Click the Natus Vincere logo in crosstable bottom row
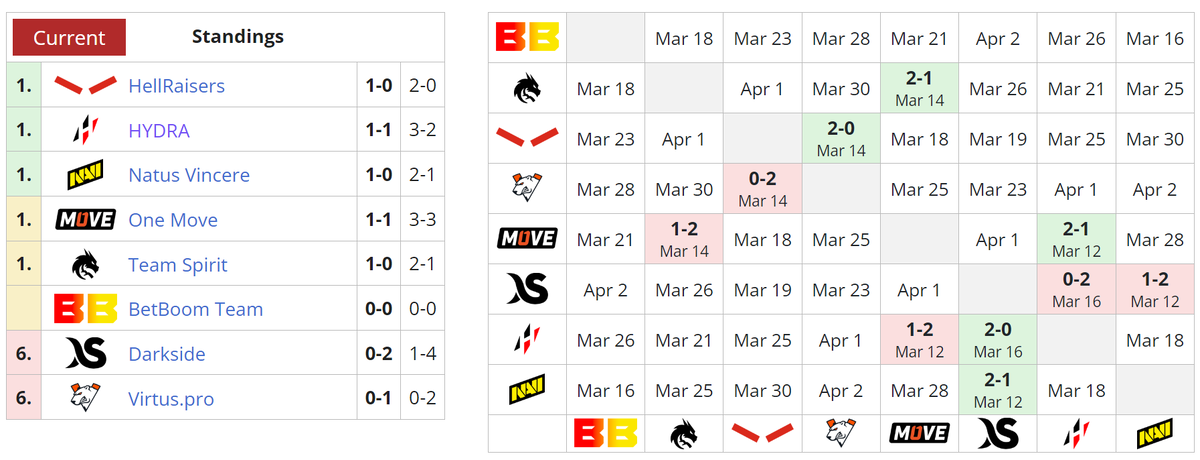This screenshot has width=1200, height=460. 1155,433
